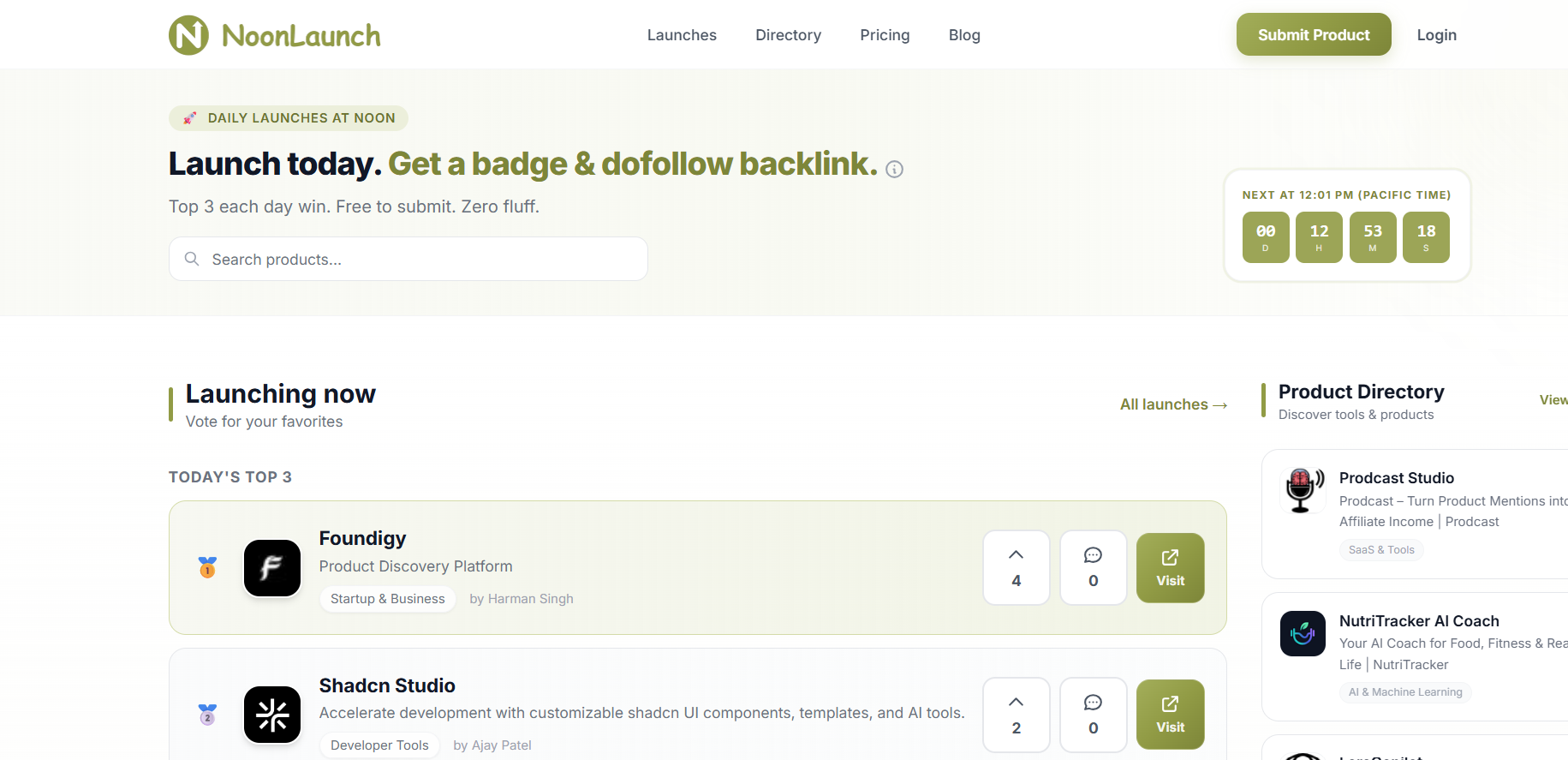Open the Prodcast Studio directory entry
The width and height of the screenshot is (1568, 760).
coord(1397,478)
